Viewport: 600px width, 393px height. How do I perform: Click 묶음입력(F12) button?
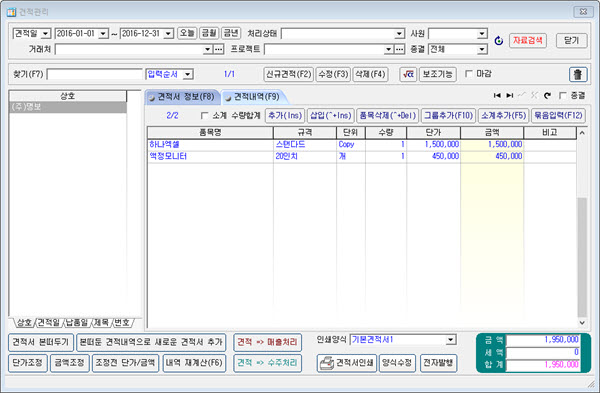click(558, 116)
